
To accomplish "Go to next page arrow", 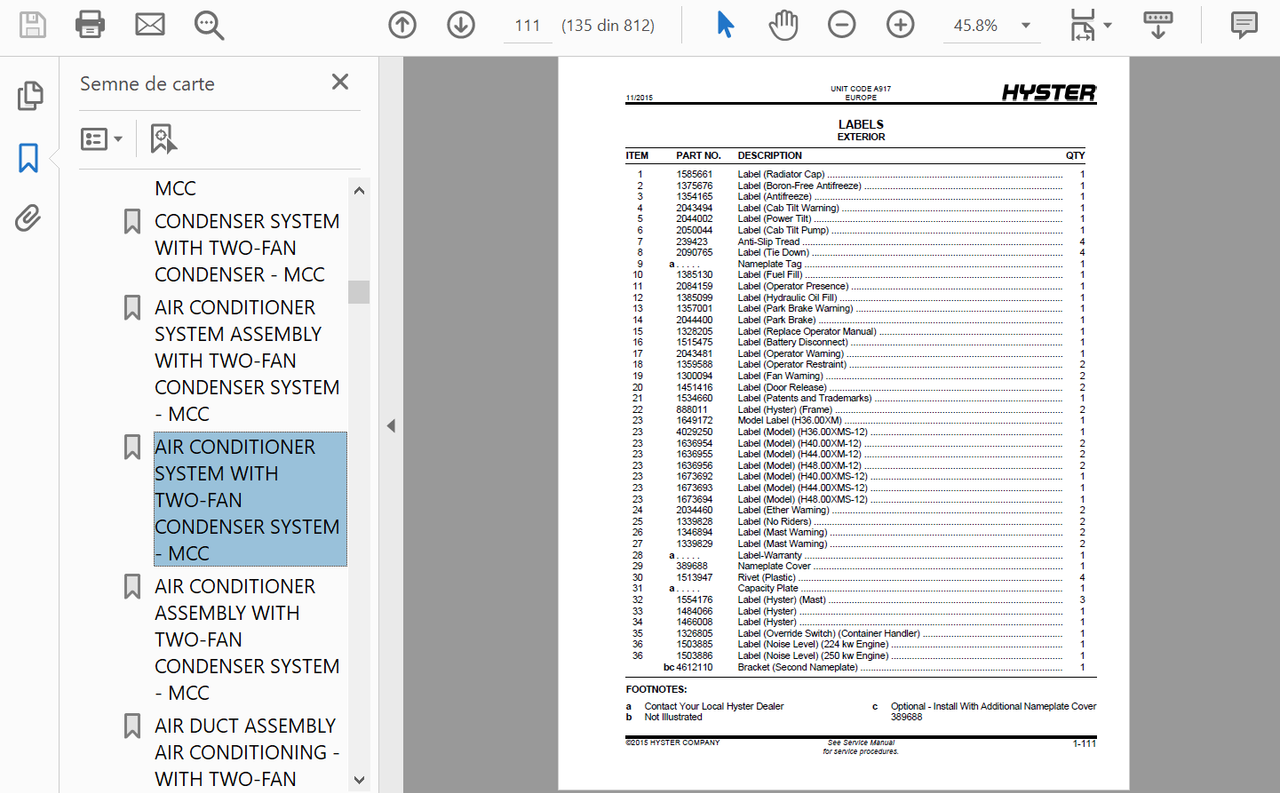I will pyautogui.click(x=461, y=25).
